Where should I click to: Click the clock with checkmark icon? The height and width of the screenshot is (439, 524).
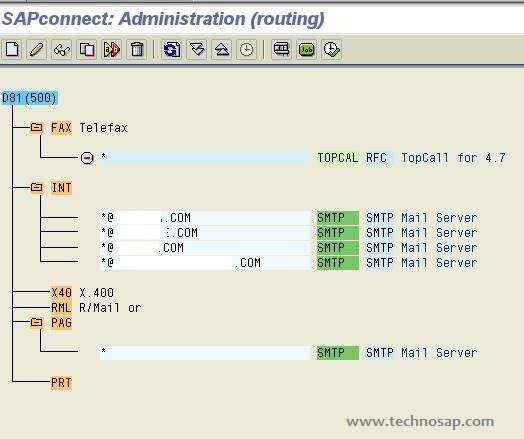point(332,49)
